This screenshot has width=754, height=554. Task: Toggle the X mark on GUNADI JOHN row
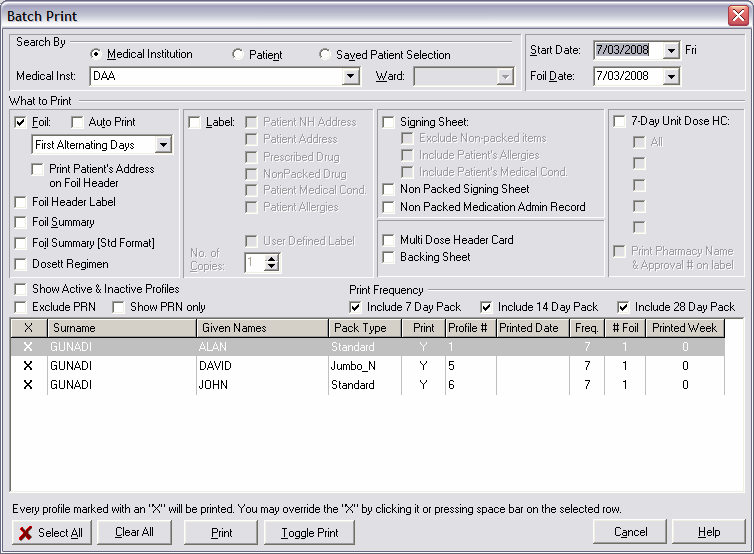[x=28, y=385]
